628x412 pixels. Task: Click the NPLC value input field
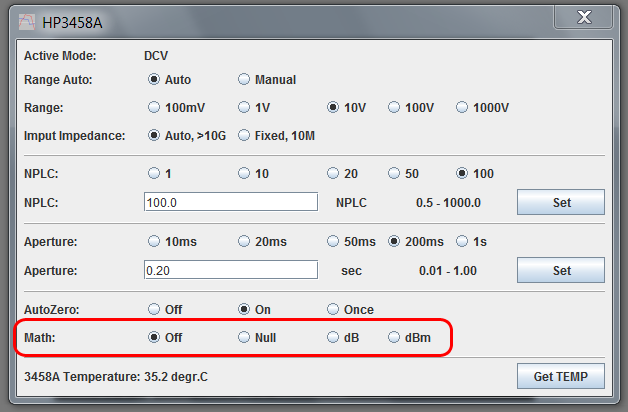(231, 203)
